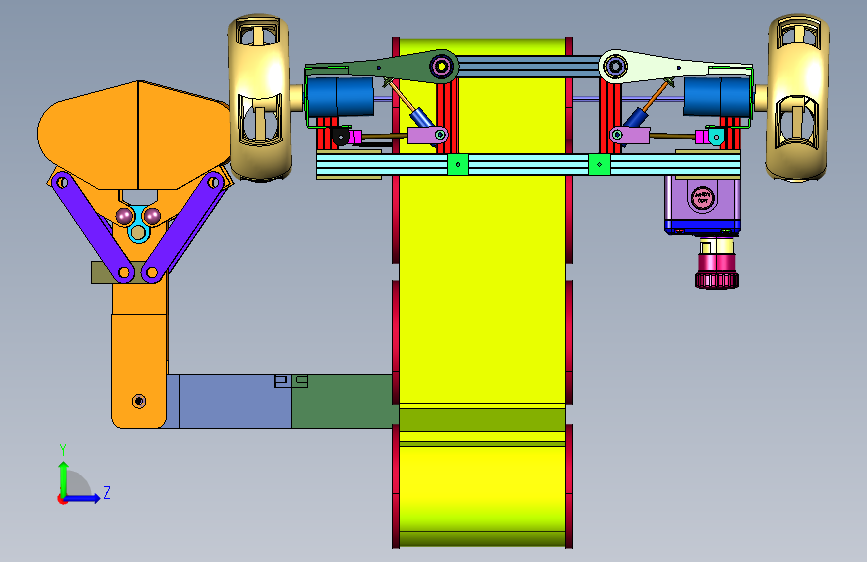Pick the right dark blue damper strut
The width and height of the screenshot is (867, 562).
pos(636,117)
